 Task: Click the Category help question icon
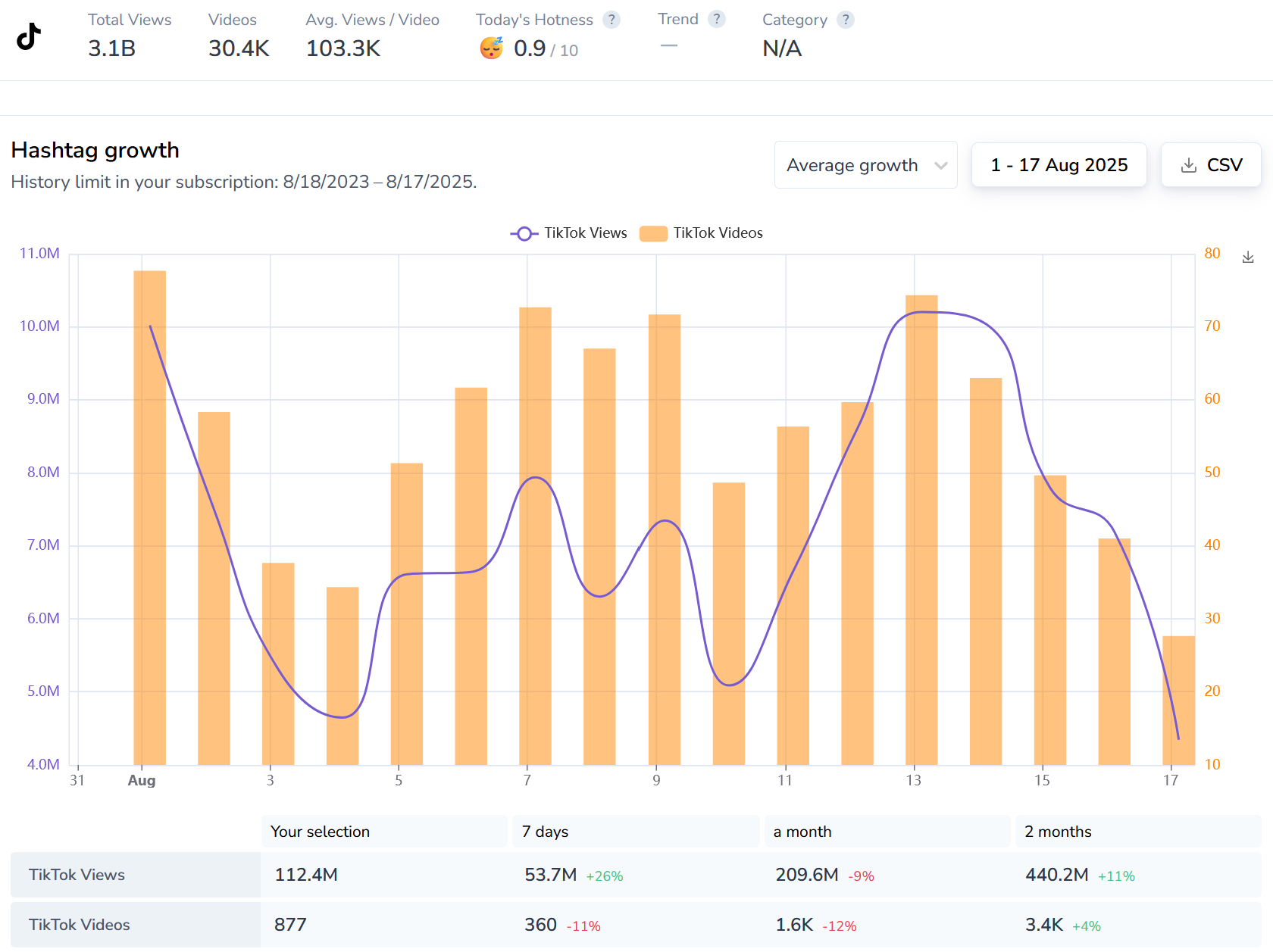click(x=845, y=20)
